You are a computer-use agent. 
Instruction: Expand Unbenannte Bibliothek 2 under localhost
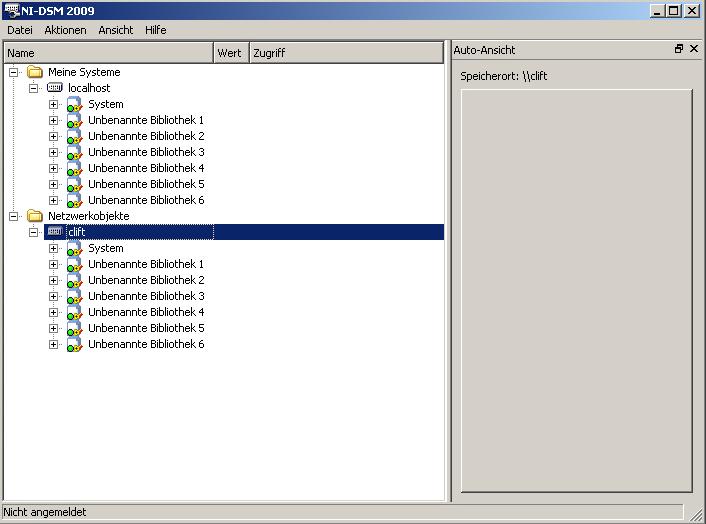[54, 136]
